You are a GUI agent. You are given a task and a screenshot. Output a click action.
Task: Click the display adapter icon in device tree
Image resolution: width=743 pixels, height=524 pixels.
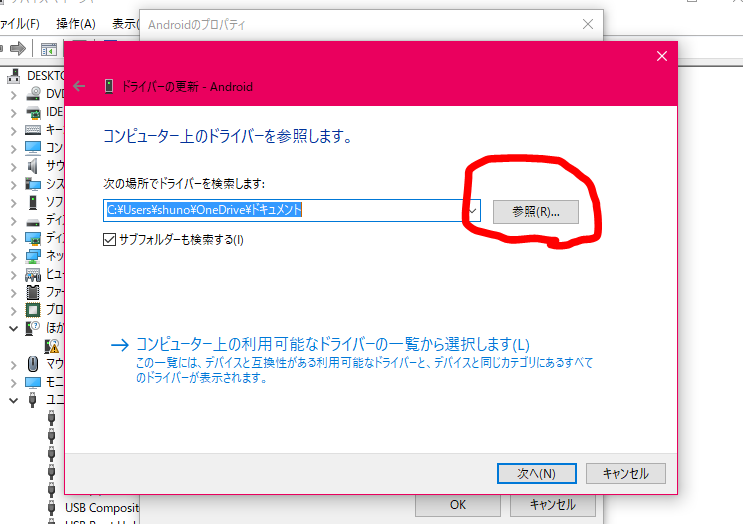click(x=33, y=238)
